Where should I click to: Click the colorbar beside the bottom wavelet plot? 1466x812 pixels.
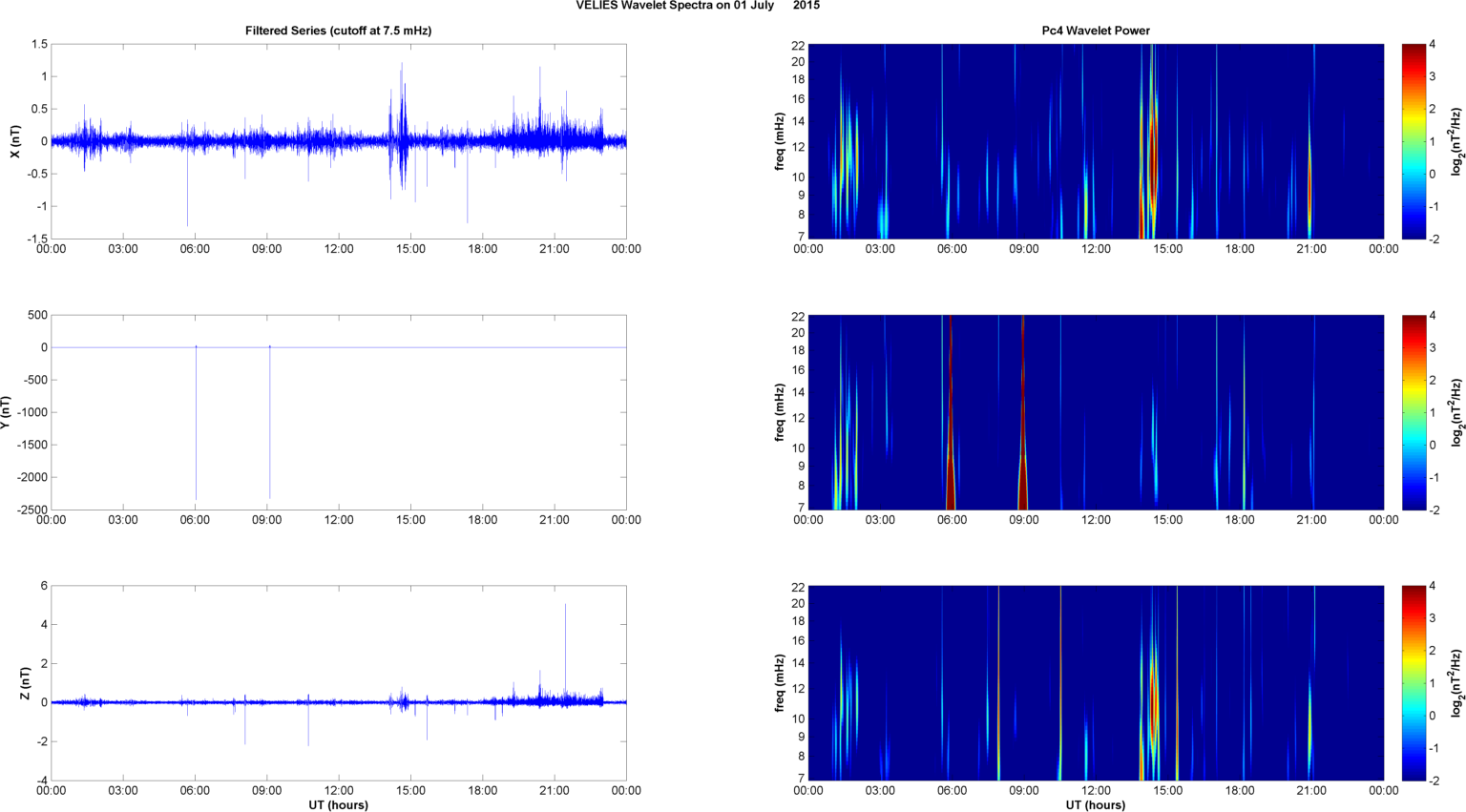coord(1414,683)
